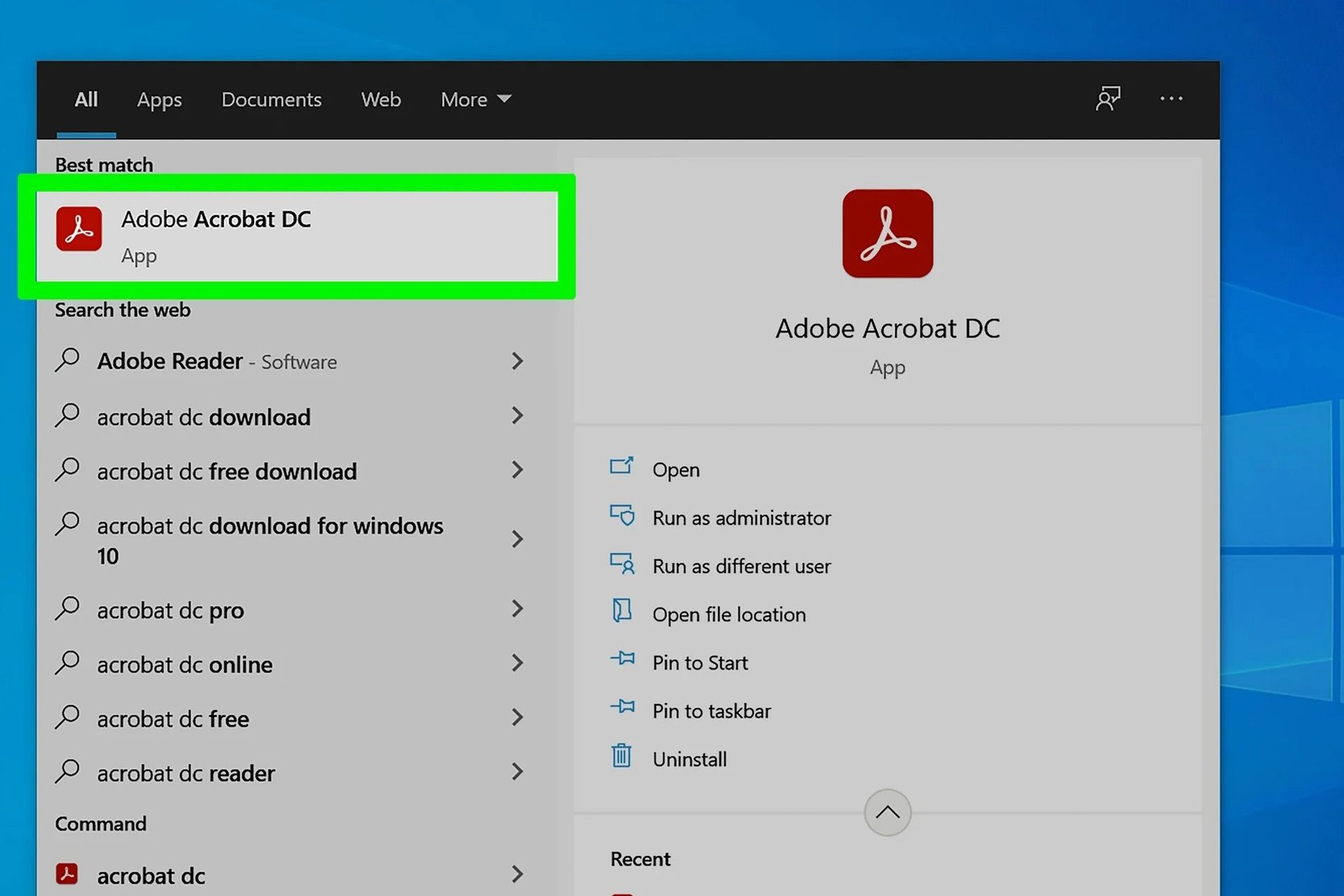1344x896 pixels.
Task: Switch to the Web tab
Action: pyautogui.click(x=381, y=99)
